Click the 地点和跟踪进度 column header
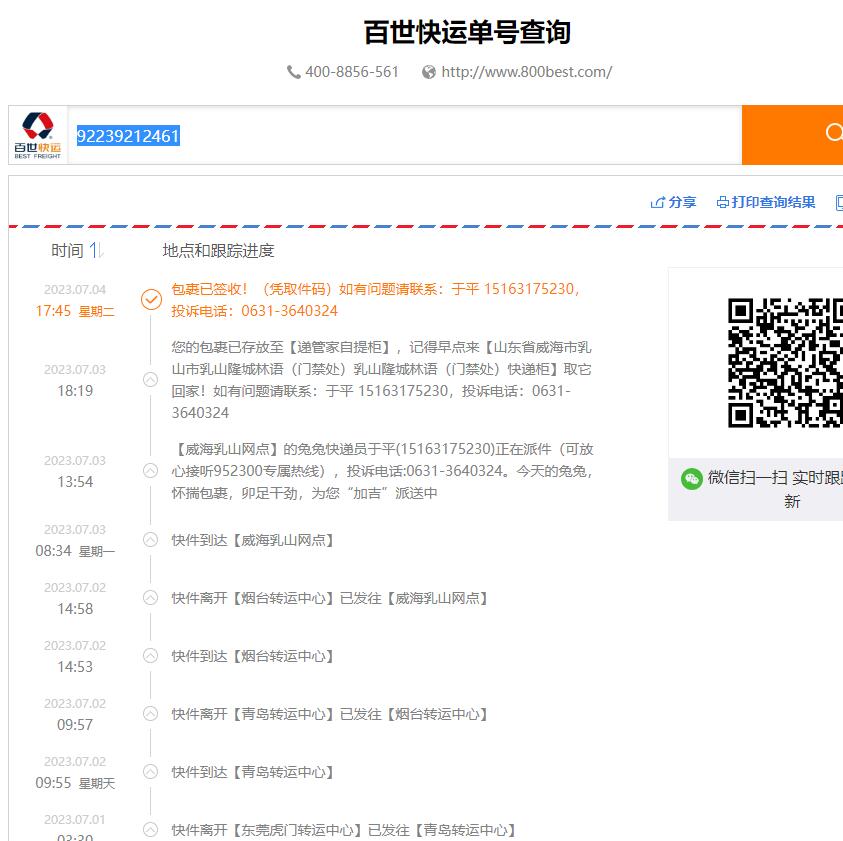The height and width of the screenshot is (841, 843). 218,251
